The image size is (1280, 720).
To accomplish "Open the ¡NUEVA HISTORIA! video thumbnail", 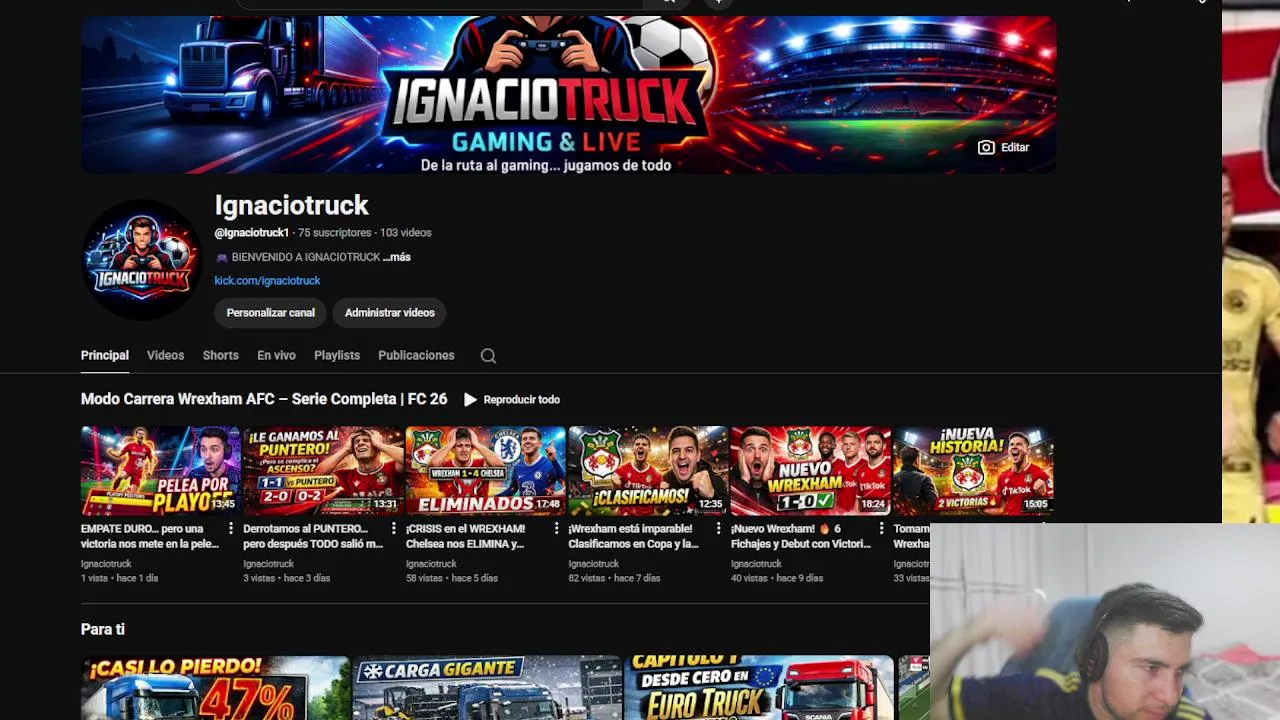I will click(x=973, y=471).
